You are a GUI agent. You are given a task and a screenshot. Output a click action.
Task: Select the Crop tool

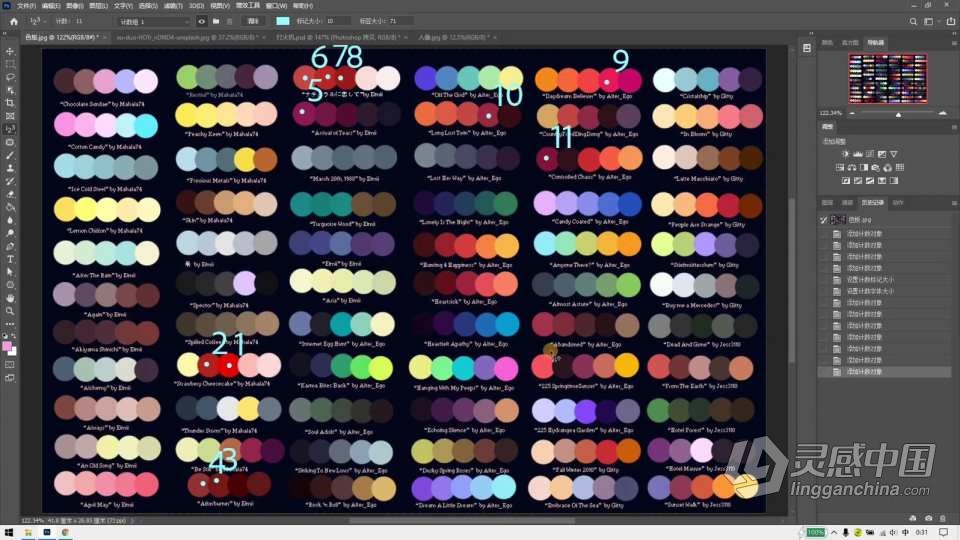(x=10, y=103)
